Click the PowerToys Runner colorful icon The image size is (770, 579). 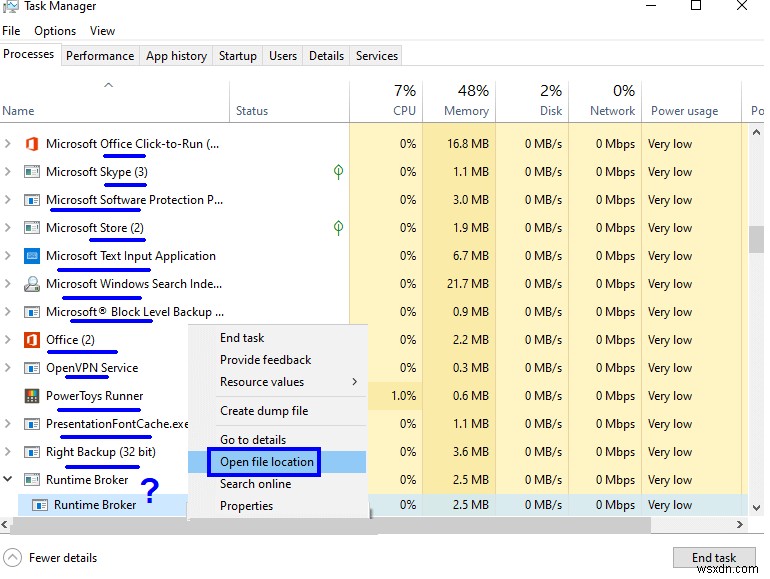coord(31,396)
